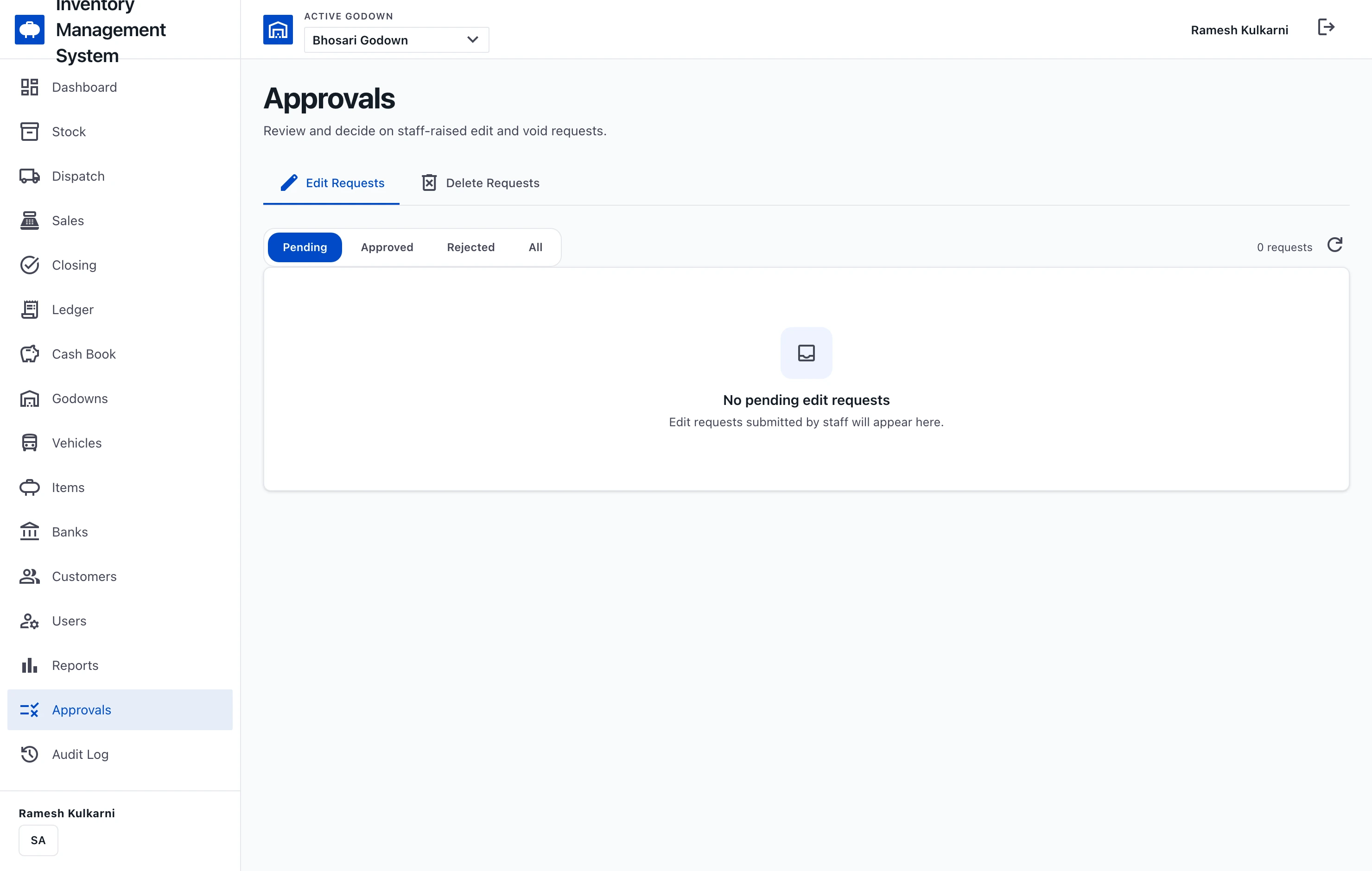Click the SA role badge
This screenshot has height=871, width=1372.
click(38, 839)
